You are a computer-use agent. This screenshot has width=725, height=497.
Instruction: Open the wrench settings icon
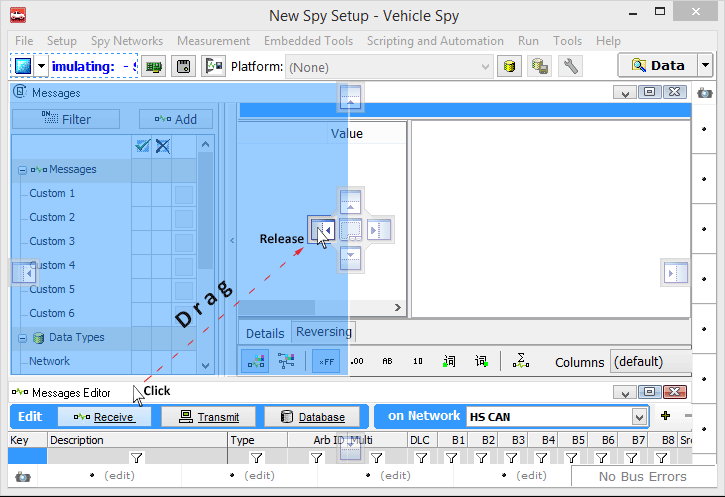point(571,66)
